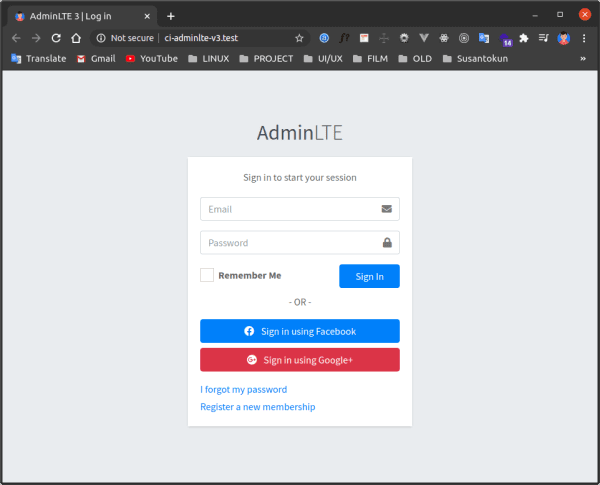Open the media control playlist icon

point(543,38)
